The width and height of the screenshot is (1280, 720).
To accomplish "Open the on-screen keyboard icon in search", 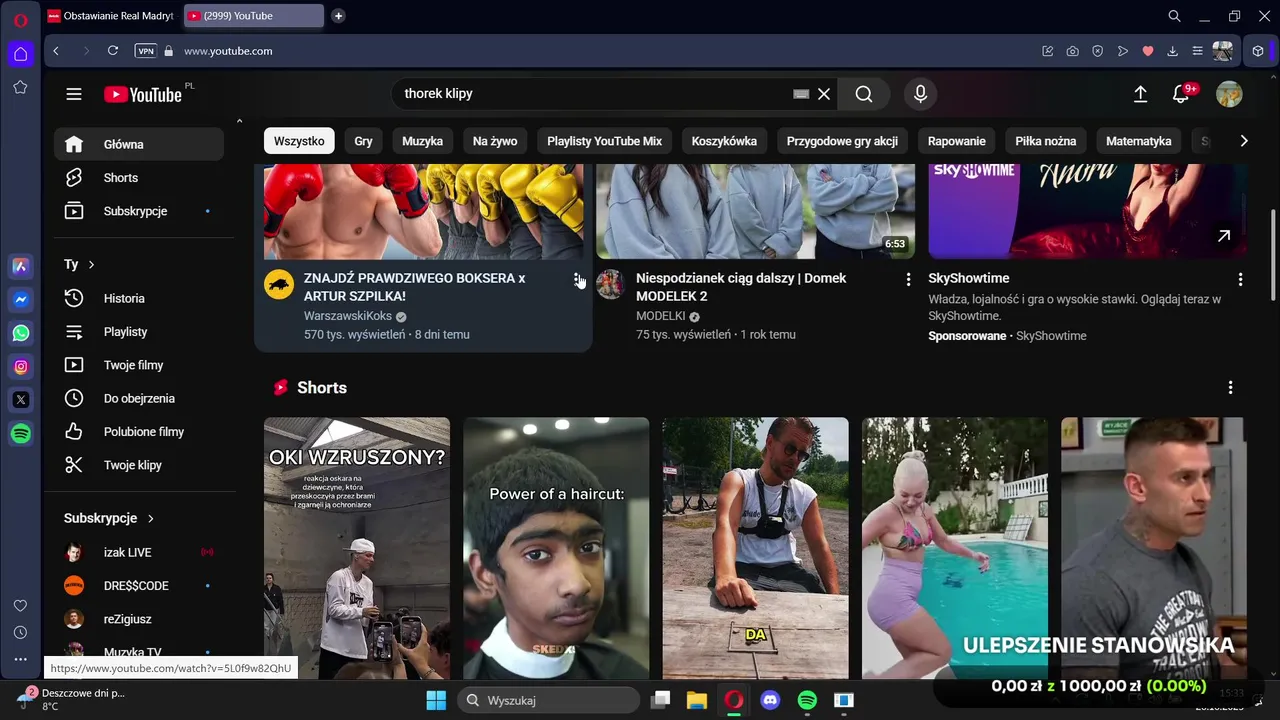I will [x=801, y=94].
